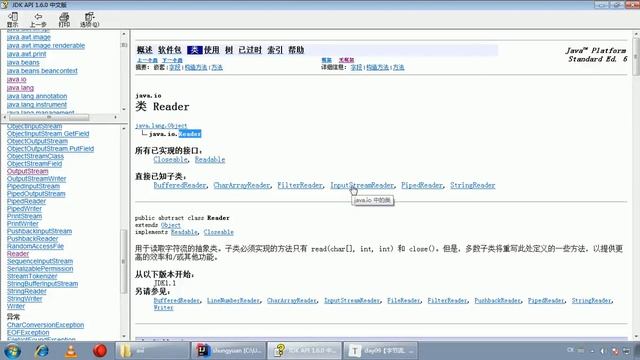Open the Windows Start button
This screenshot has height=360, width=640.
12,351
